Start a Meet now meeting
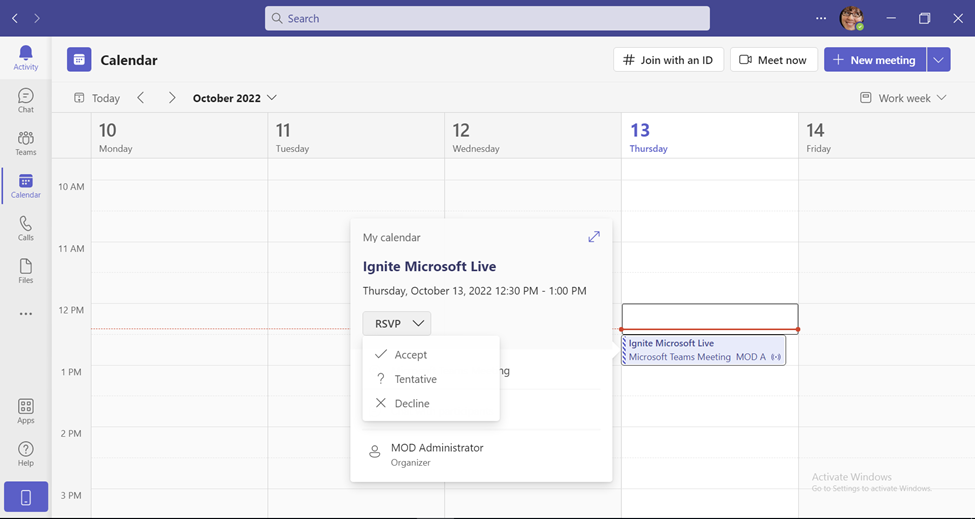Viewport: 975px width, 519px height. click(x=774, y=60)
